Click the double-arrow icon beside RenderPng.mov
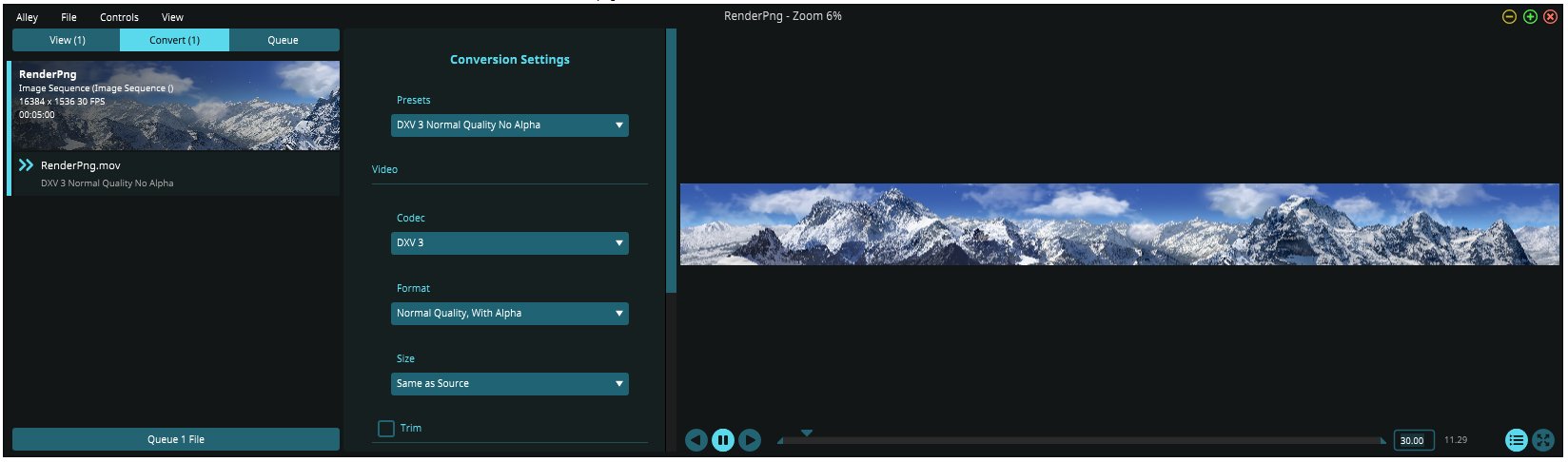The width and height of the screenshot is (1568, 462). click(x=27, y=165)
